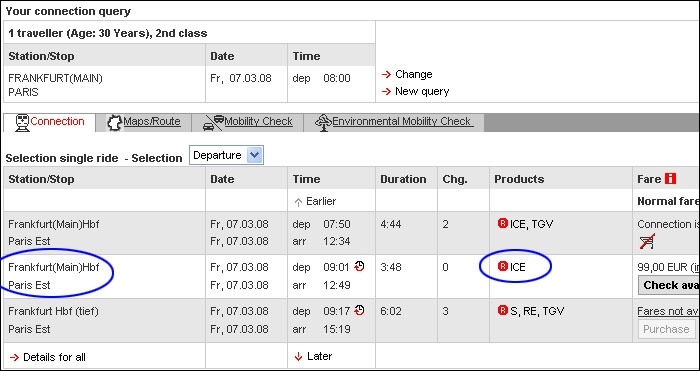Click the Change link
Image resolution: width=700 pixels, height=371 pixels.
[407, 74]
